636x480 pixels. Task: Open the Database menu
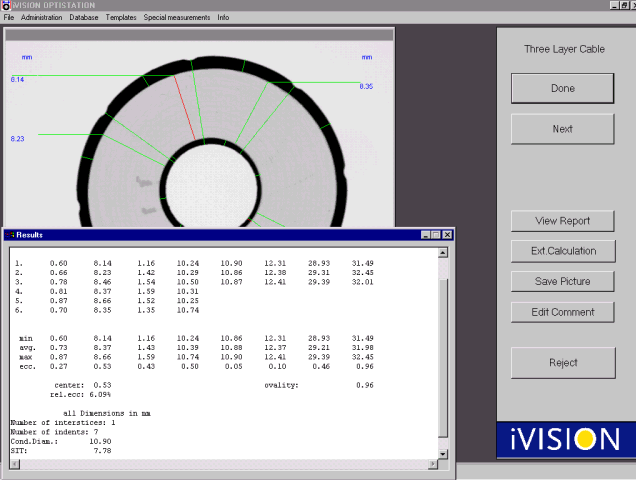(84, 18)
